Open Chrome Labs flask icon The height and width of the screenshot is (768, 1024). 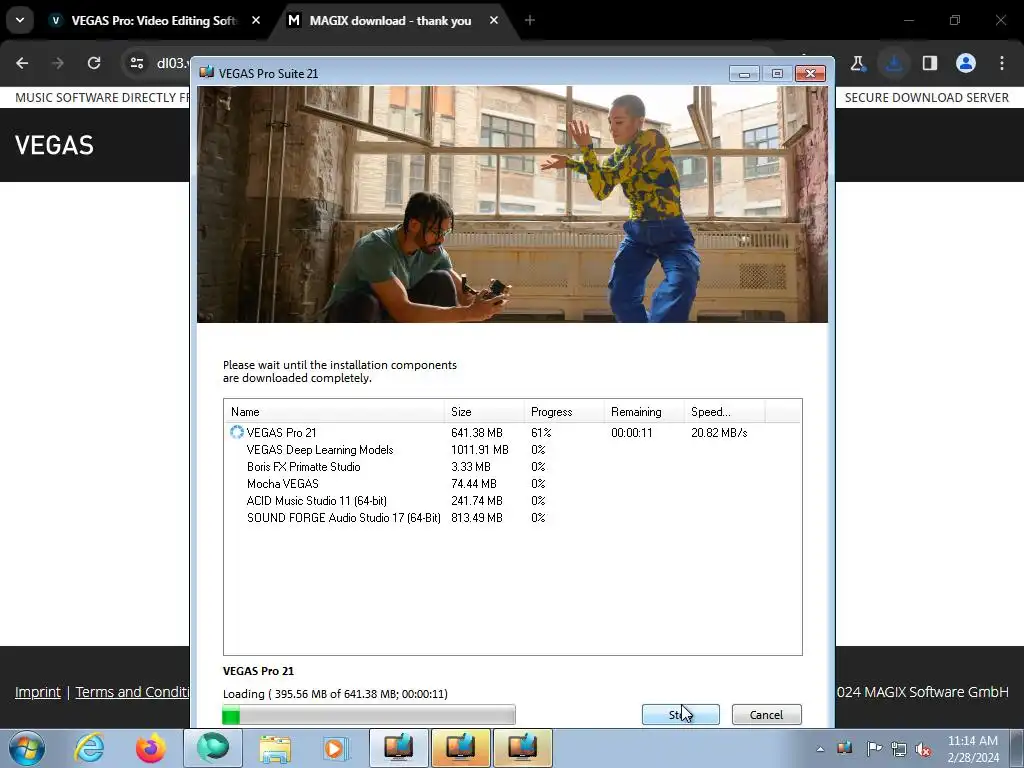[x=857, y=63]
